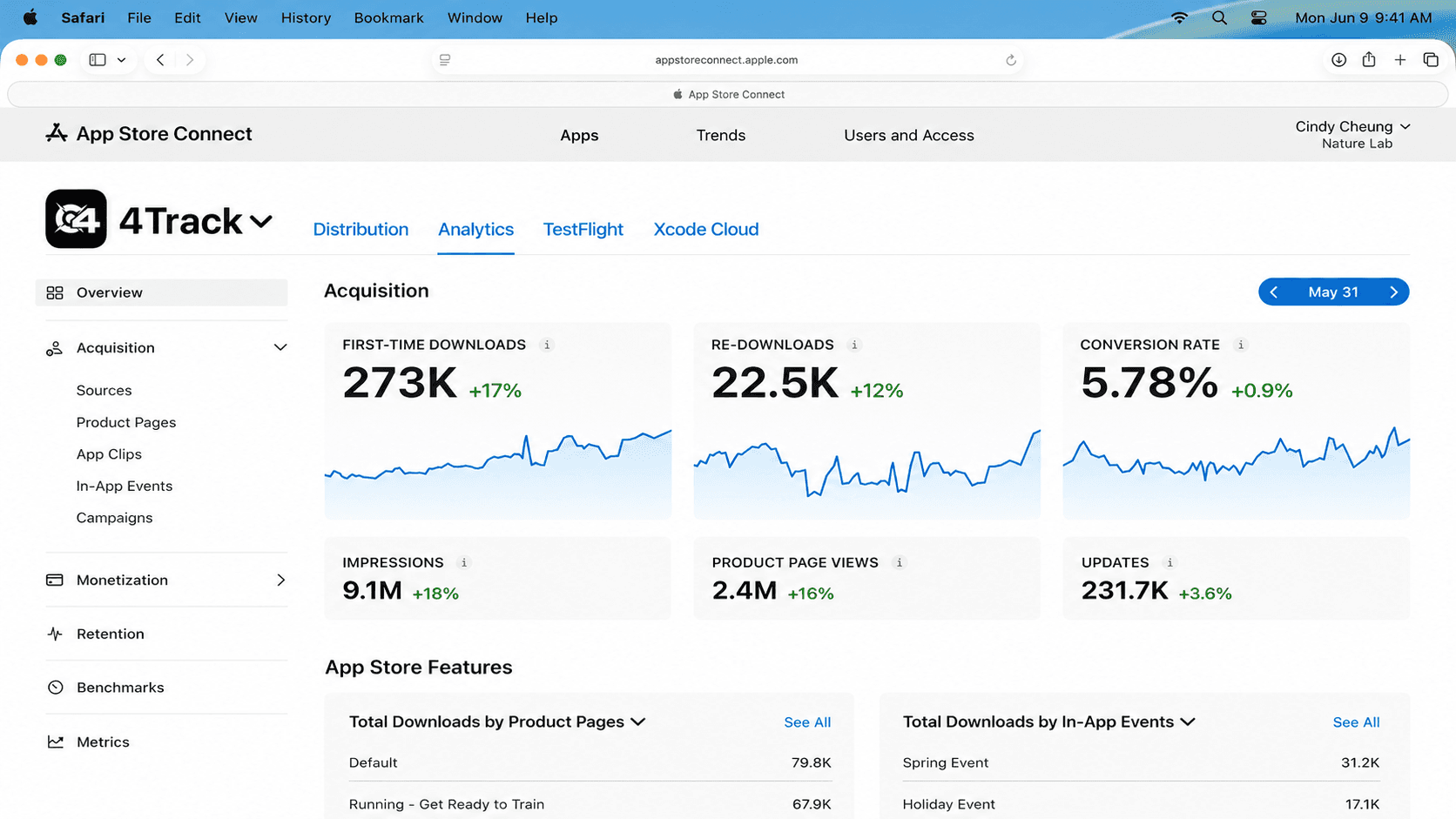Screen dimensions: 1456x819
Task: Click the App Store Connect logo
Action: point(149,133)
